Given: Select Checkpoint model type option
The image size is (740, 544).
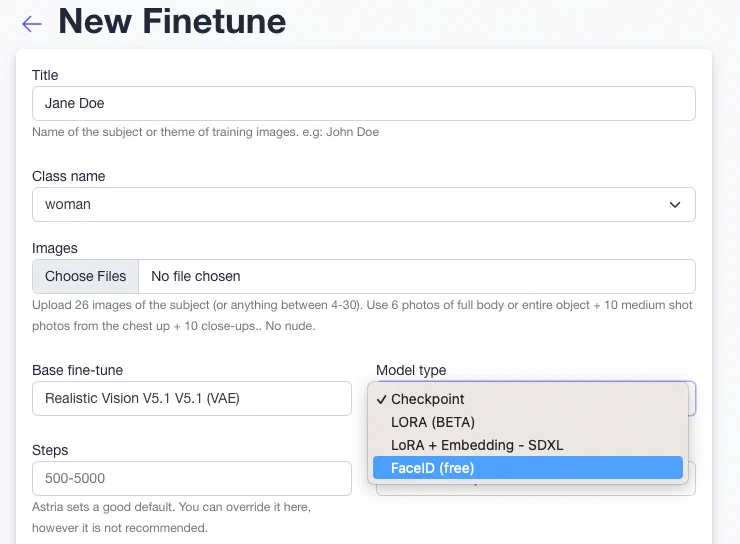Looking at the screenshot, I should coord(528,399).
